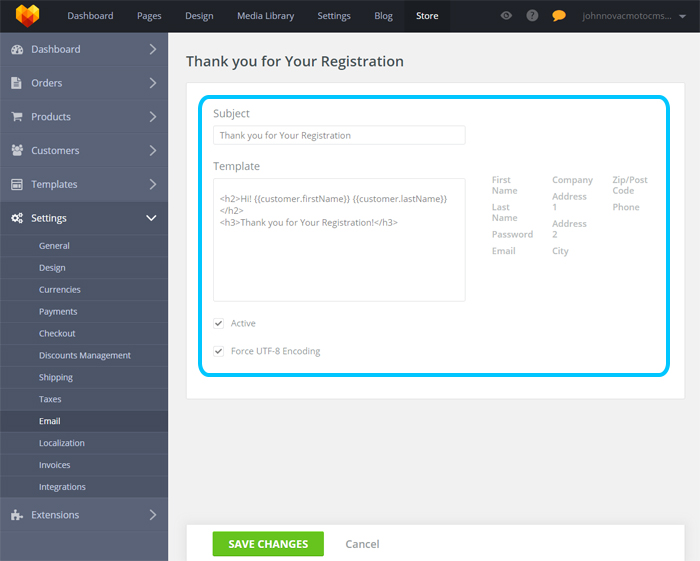Toggle Force UTF-8 Encoding checkbox
The image size is (700, 561).
click(x=218, y=351)
